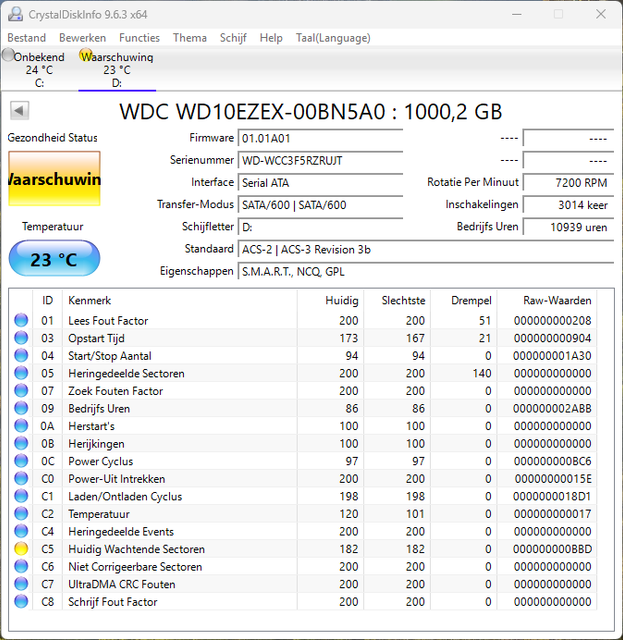Minimize the CrystalDiskInfo window

(517, 14)
